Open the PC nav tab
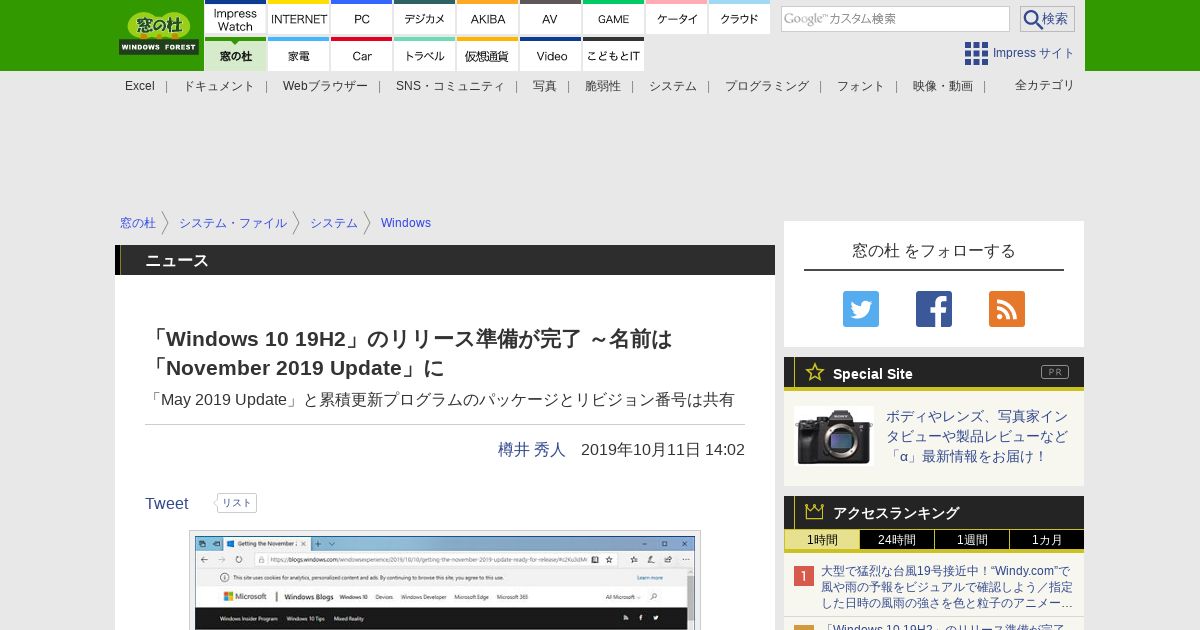The width and height of the screenshot is (1200, 630). 362,17
